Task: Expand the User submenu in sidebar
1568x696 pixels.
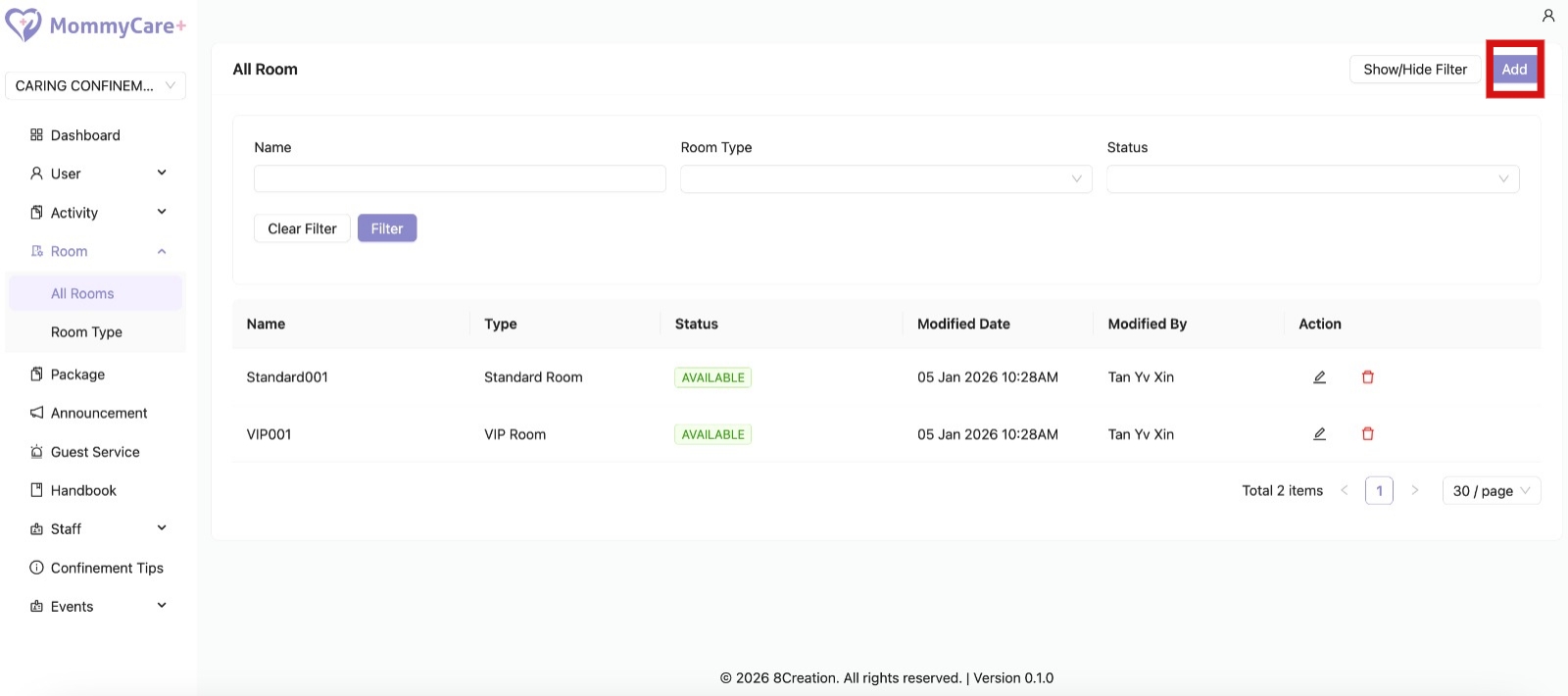Action: point(98,174)
